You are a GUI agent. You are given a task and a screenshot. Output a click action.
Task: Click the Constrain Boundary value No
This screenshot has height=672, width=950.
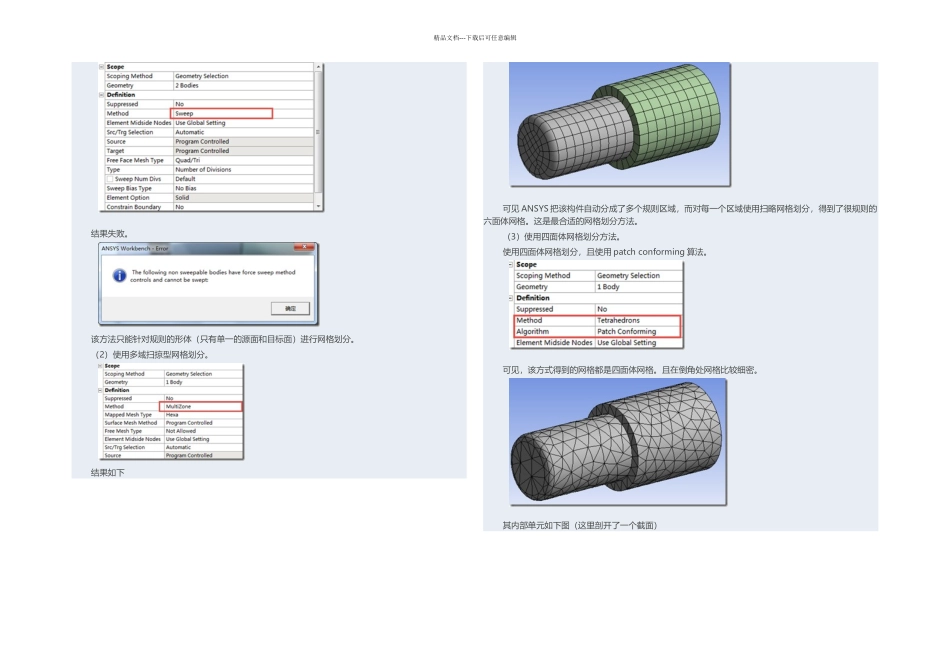pyautogui.click(x=179, y=207)
